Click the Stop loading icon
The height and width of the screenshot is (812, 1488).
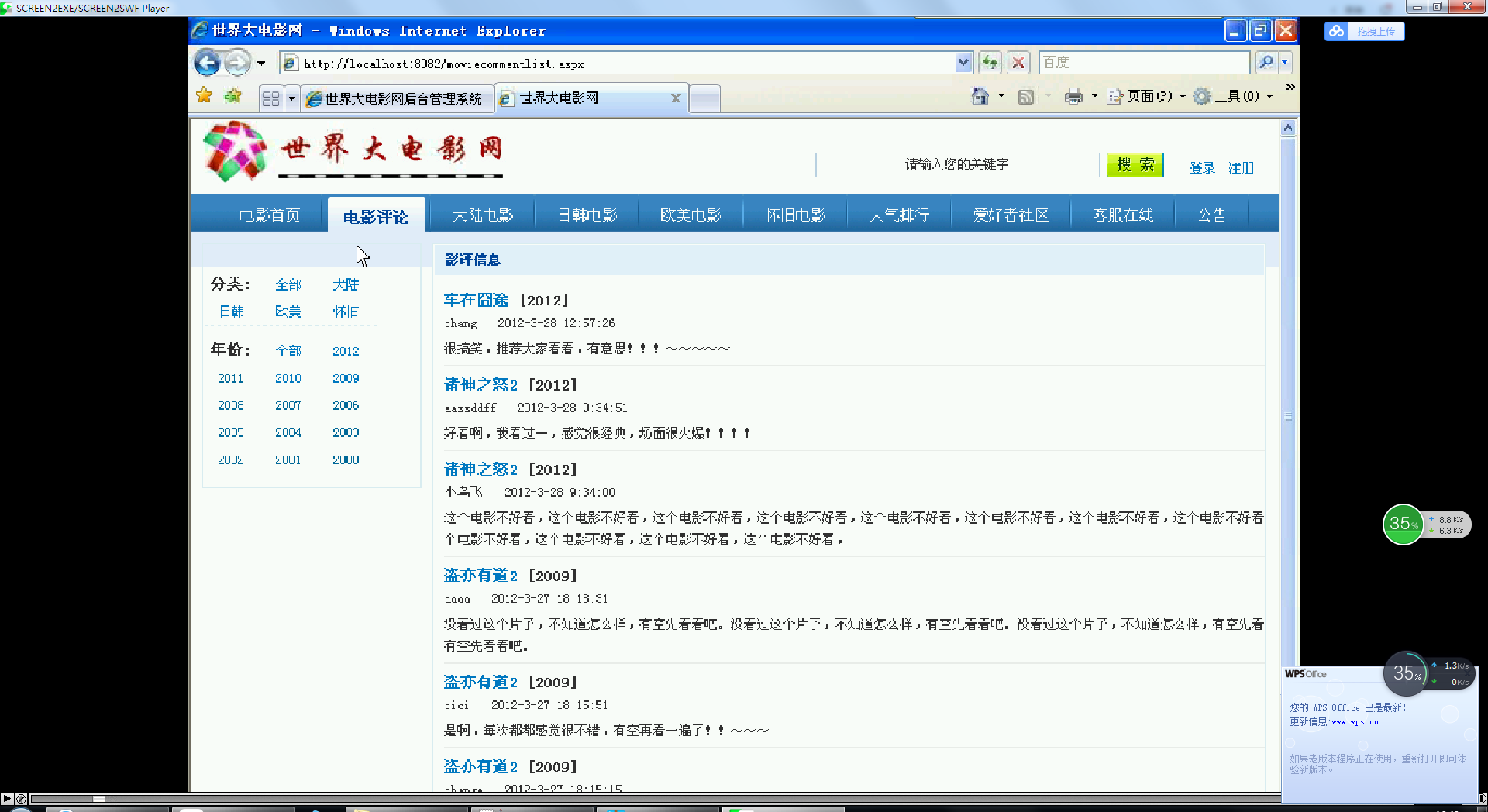pyautogui.click(x=1018, y=63)
